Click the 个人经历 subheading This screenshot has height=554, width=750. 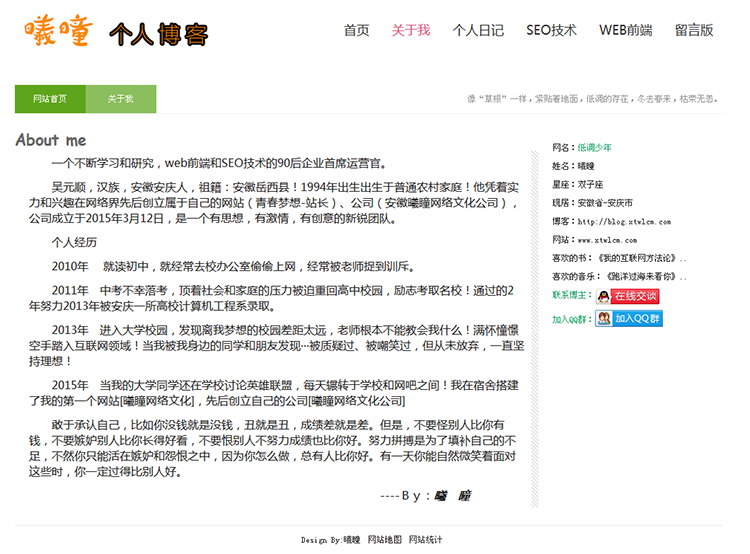[x=74, y=243]
